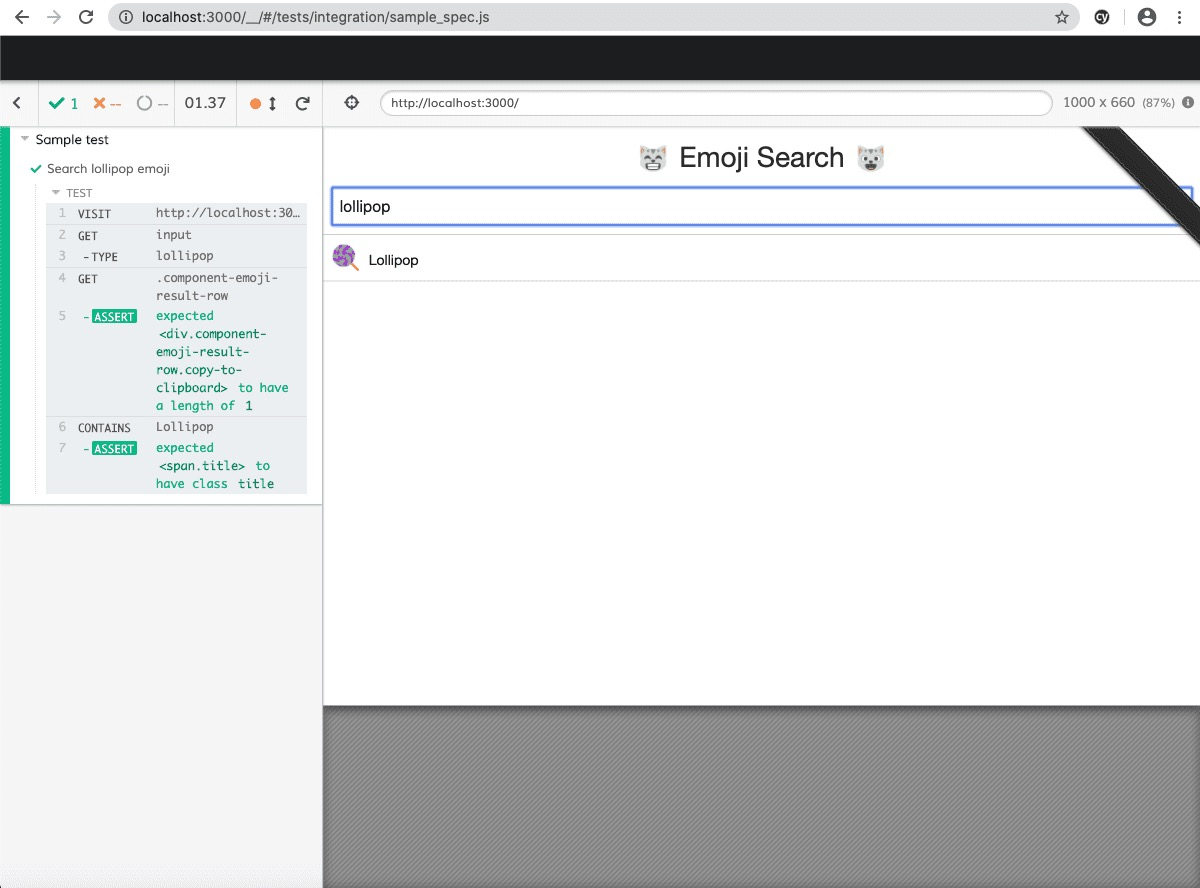Click the pending tests circle indicator
This screenshot has width=1200, height=888.
coord(152,103)
